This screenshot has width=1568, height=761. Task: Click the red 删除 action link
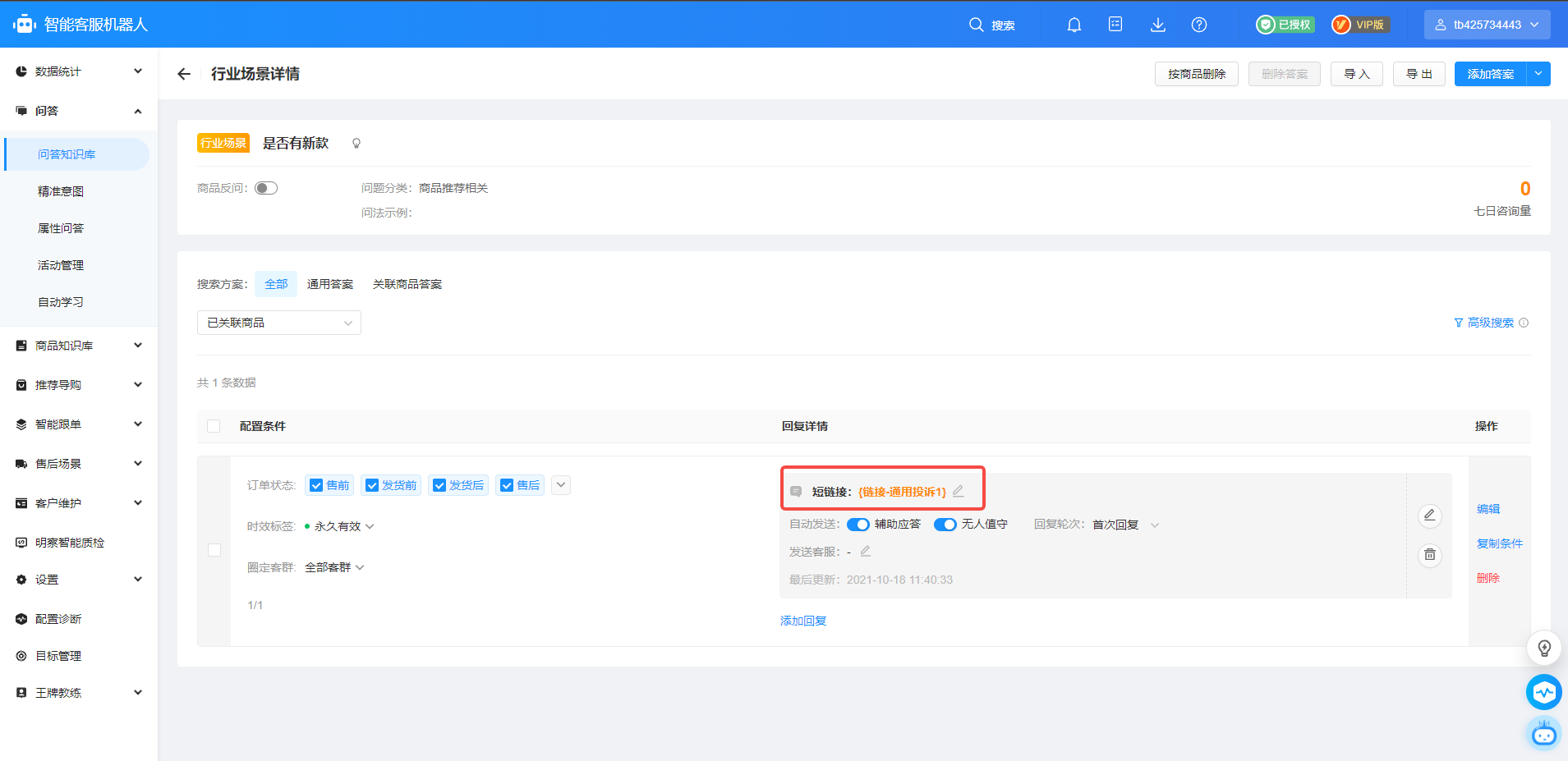coord(1488,578)
